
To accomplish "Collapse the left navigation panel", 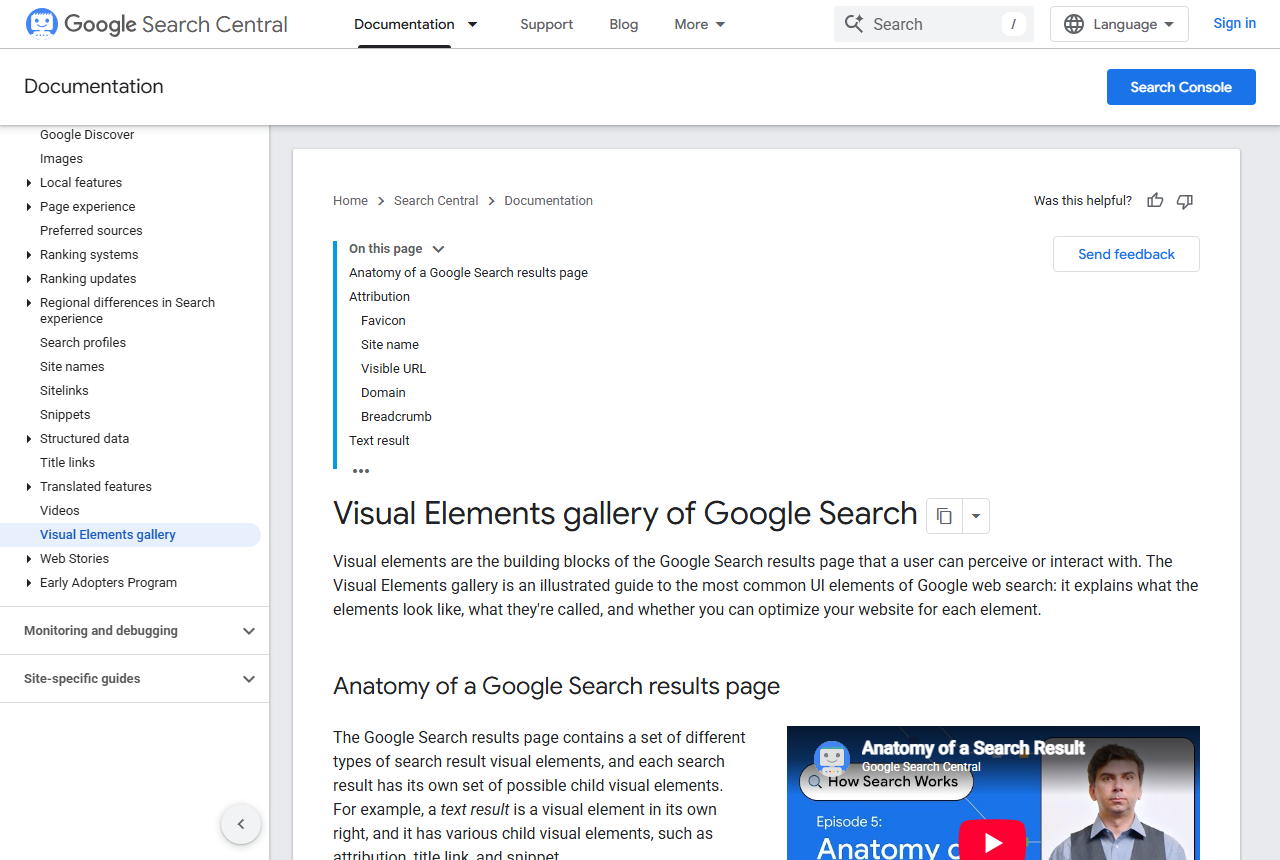I will click(x=241, y=824).
